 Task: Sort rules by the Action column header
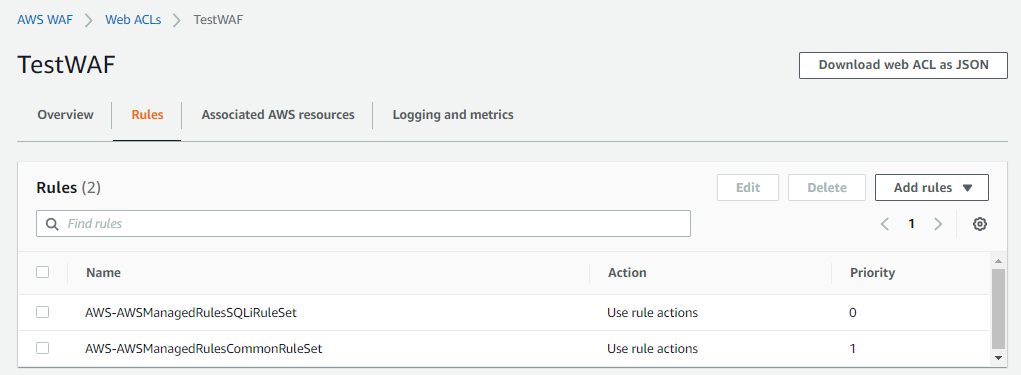click(x=626, y=273)
